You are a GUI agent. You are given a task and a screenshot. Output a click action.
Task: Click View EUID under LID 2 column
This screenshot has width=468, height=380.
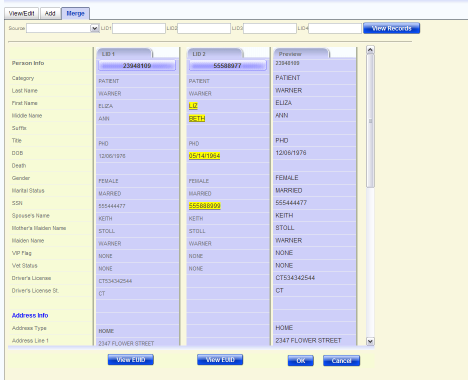tap(220, 360)
